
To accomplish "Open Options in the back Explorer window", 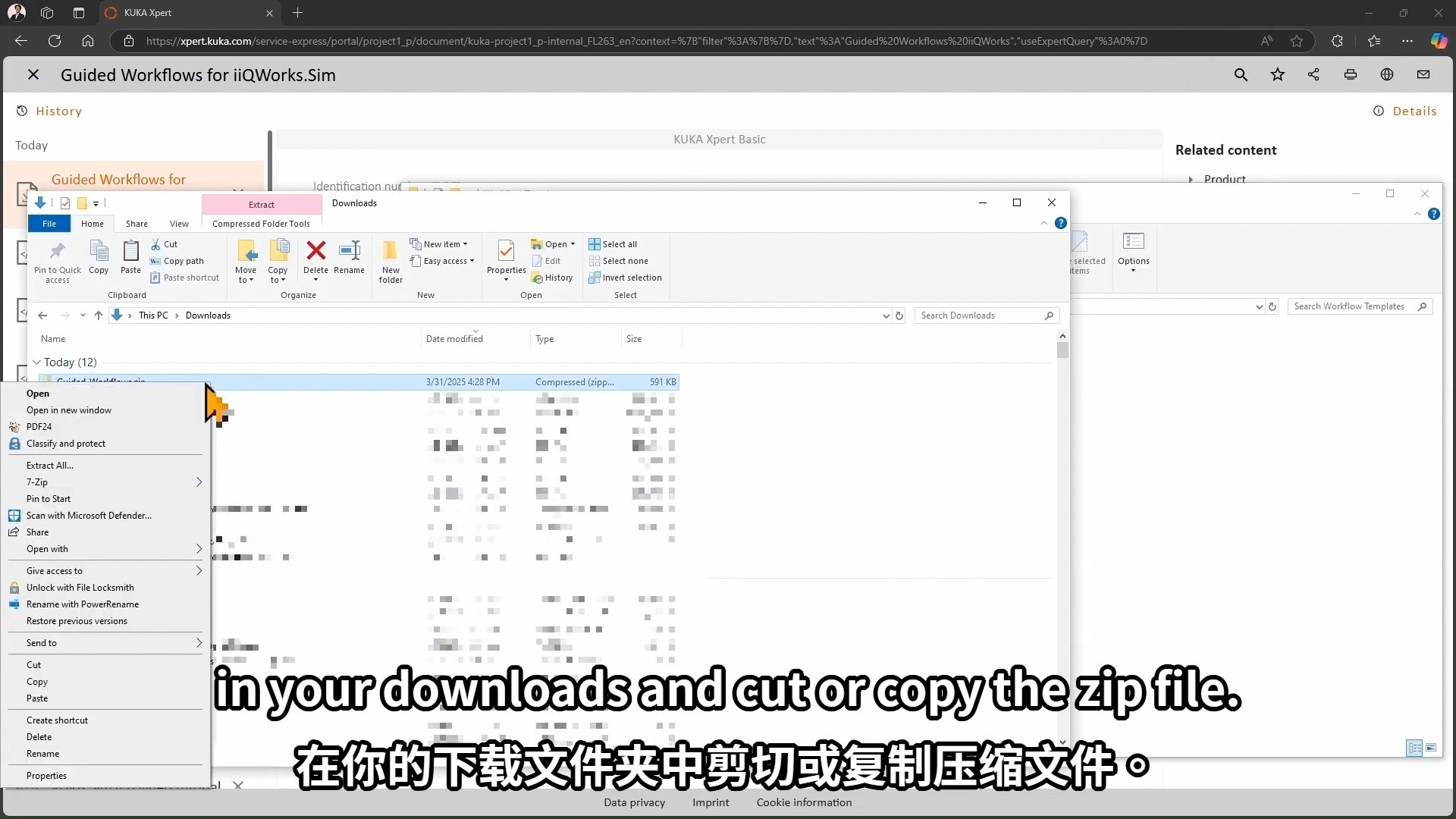I will coord(1133,253).
